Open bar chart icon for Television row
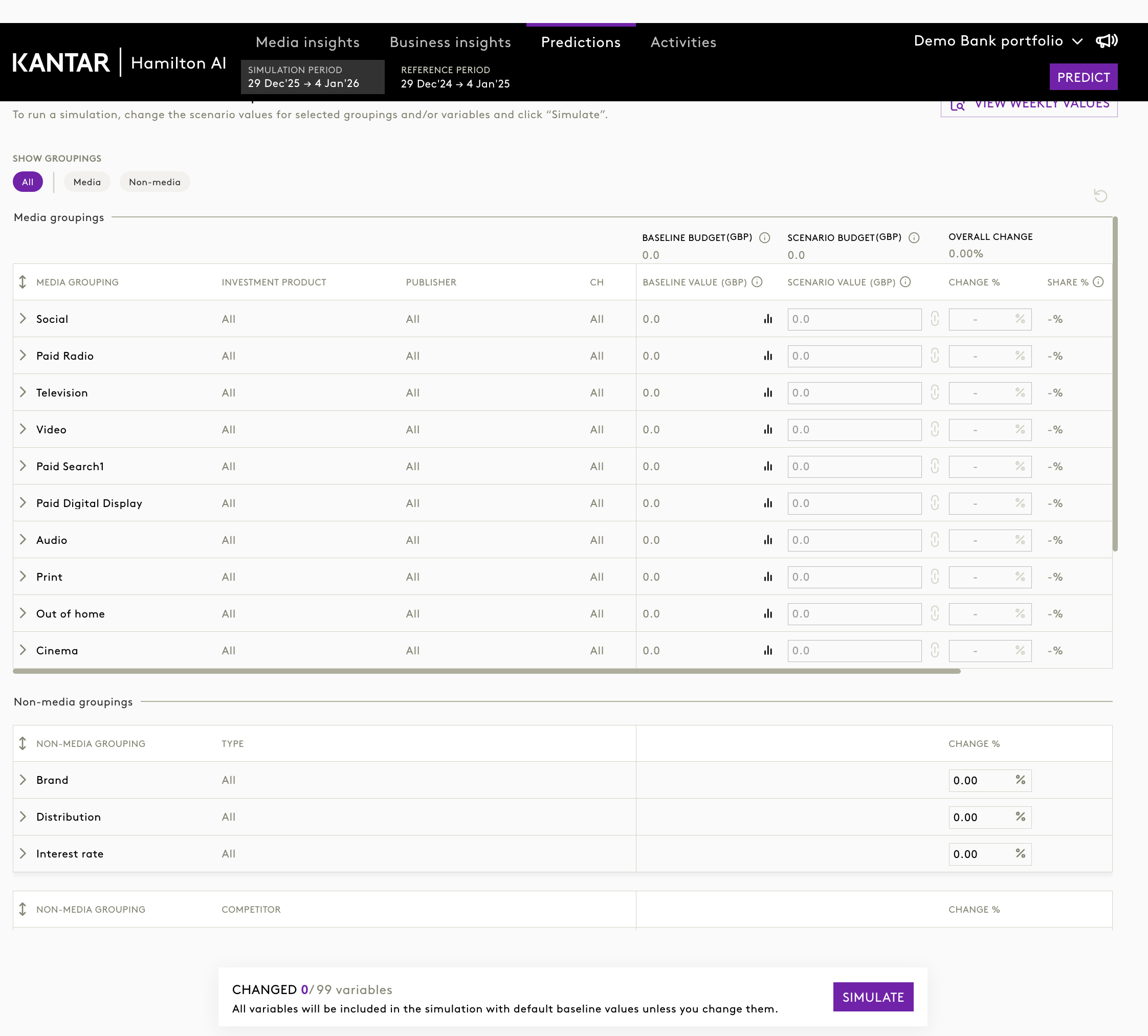Image resolution: width=1148 pixels, height=1036 pixels. 768,393
